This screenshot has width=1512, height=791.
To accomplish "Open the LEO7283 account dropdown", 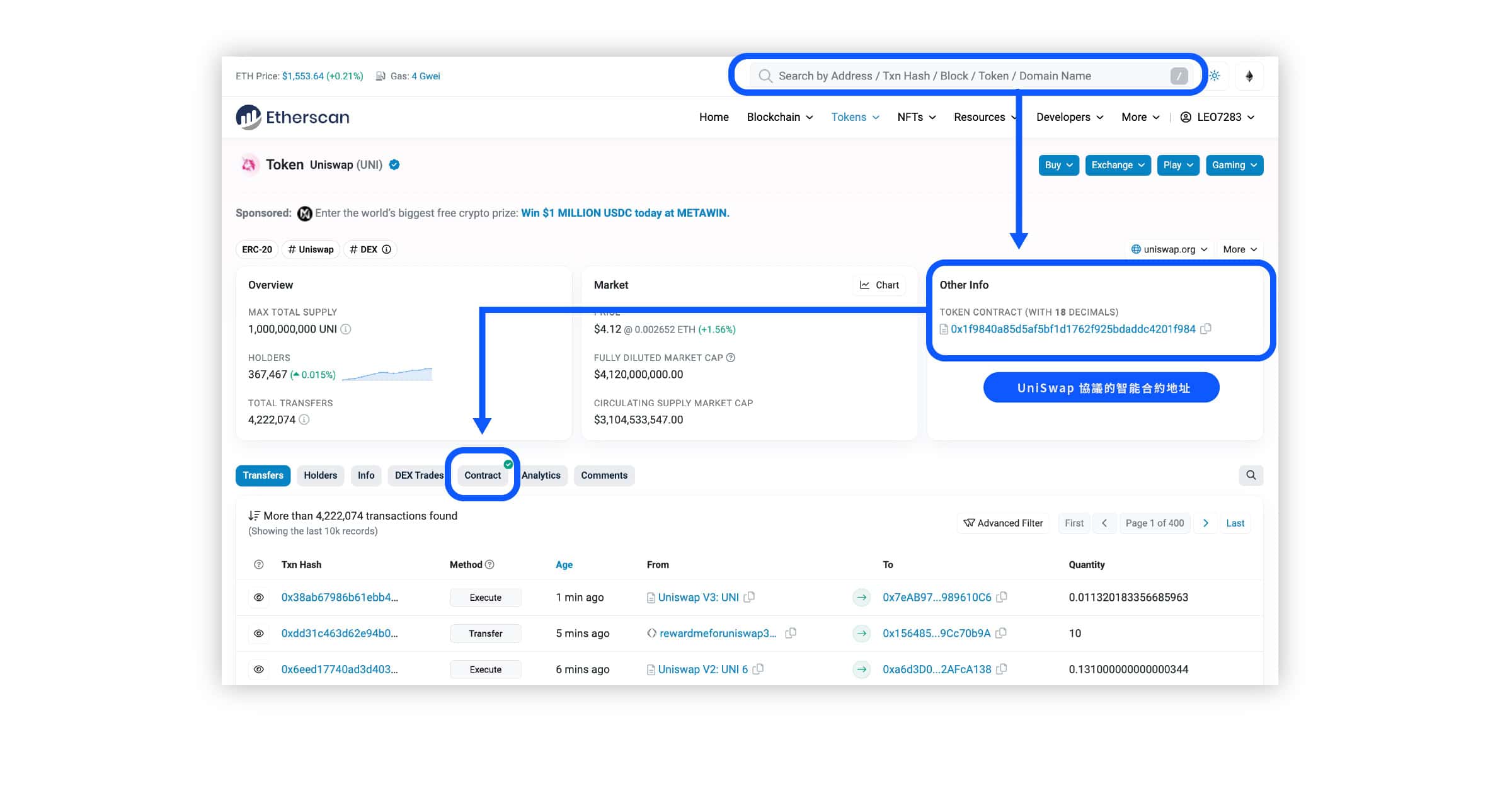I will (x=1217, y=117).
